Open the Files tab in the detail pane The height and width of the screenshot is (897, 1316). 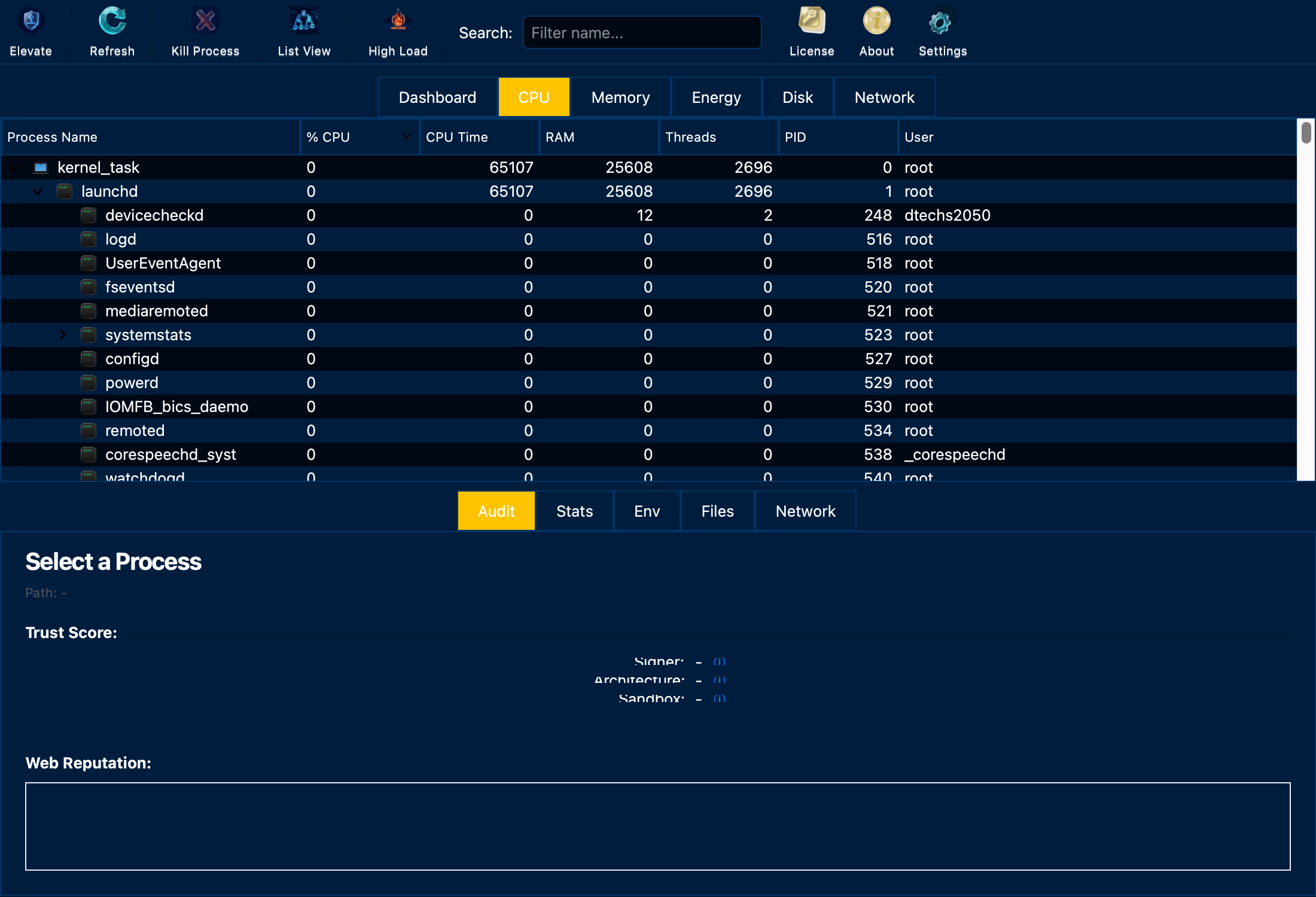pyautogui.click(x=717, y=511)
